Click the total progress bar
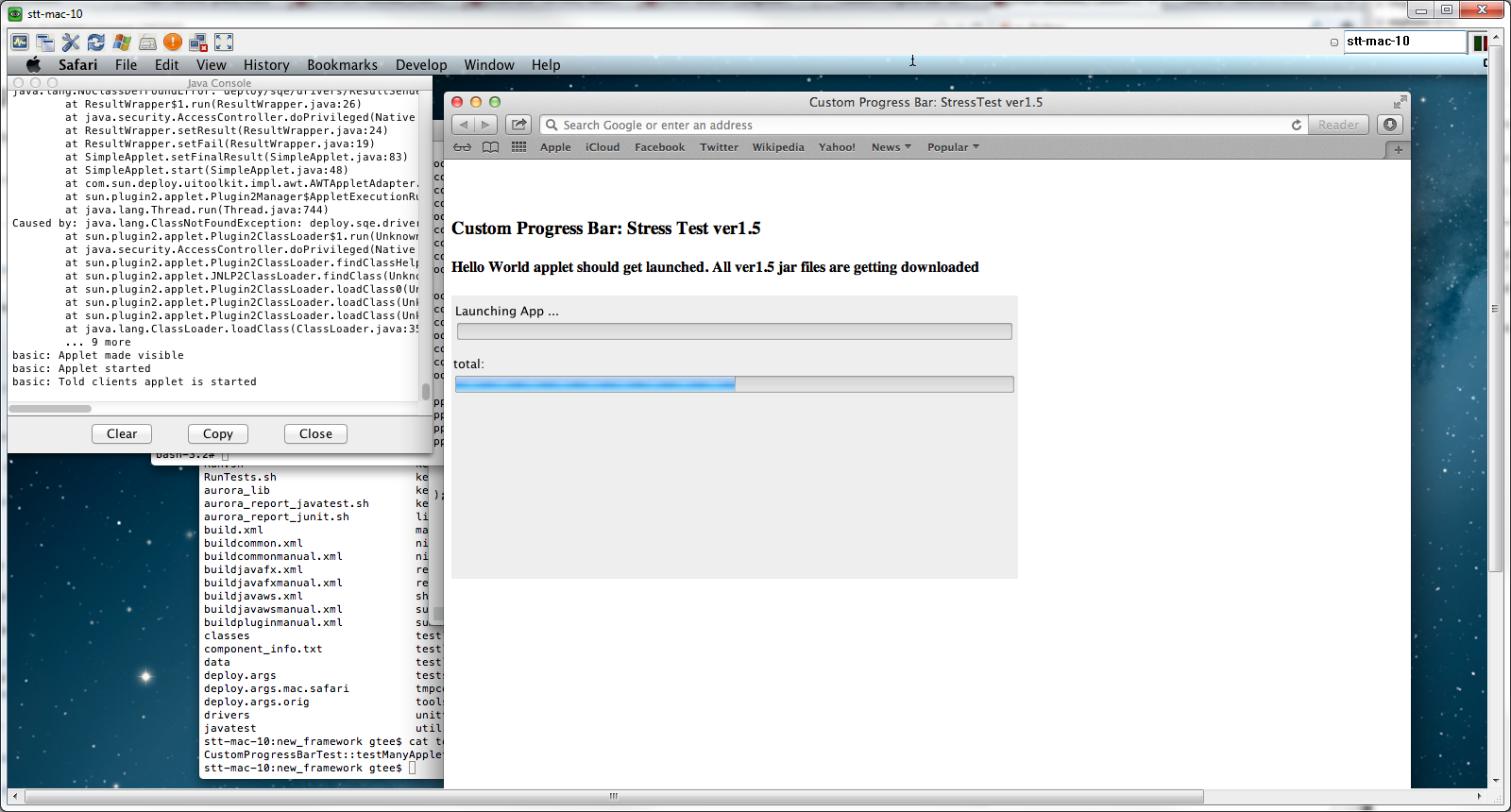 [734, 384]
